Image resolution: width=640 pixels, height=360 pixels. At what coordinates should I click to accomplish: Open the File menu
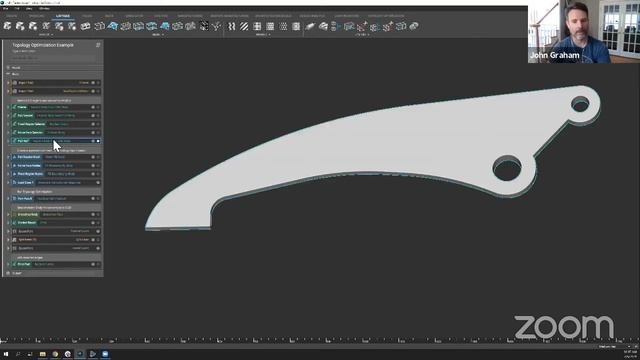6,8
